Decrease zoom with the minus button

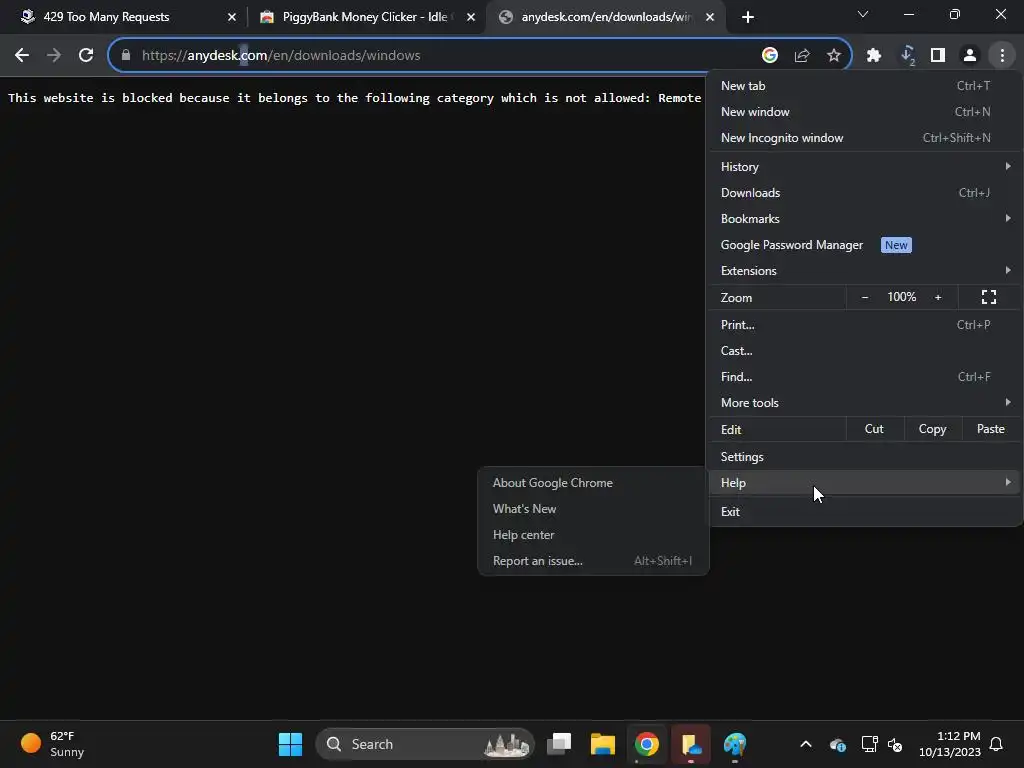point(865,297)
